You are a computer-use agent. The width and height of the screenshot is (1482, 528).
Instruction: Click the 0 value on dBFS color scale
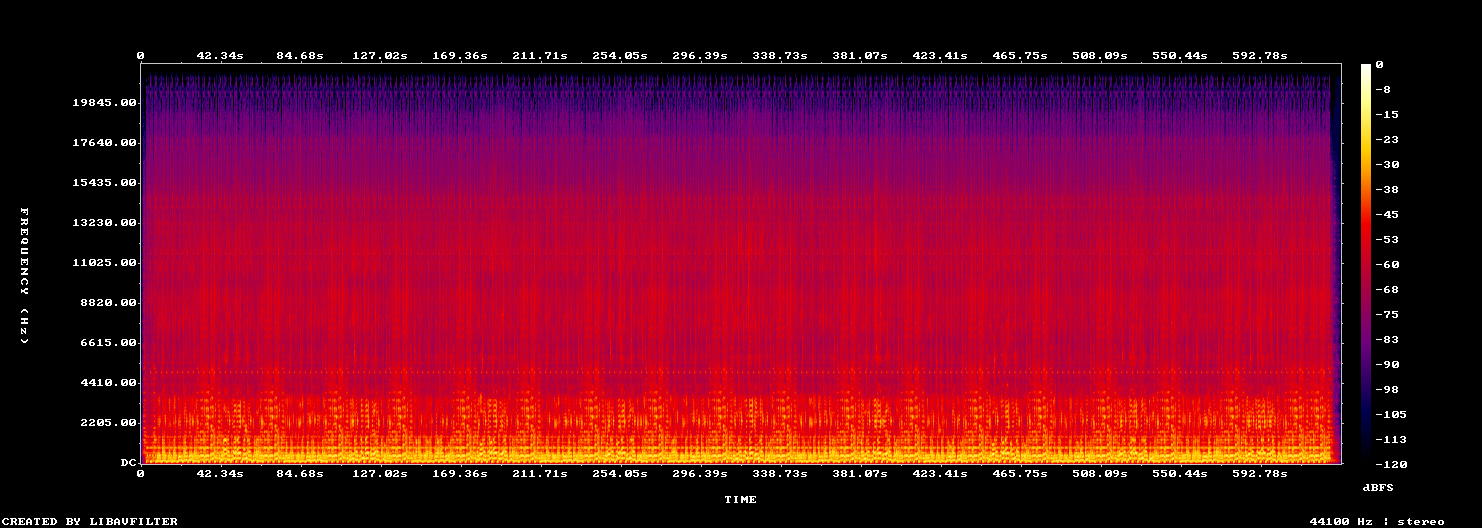pyautogui.click(x=1379, y=65)
